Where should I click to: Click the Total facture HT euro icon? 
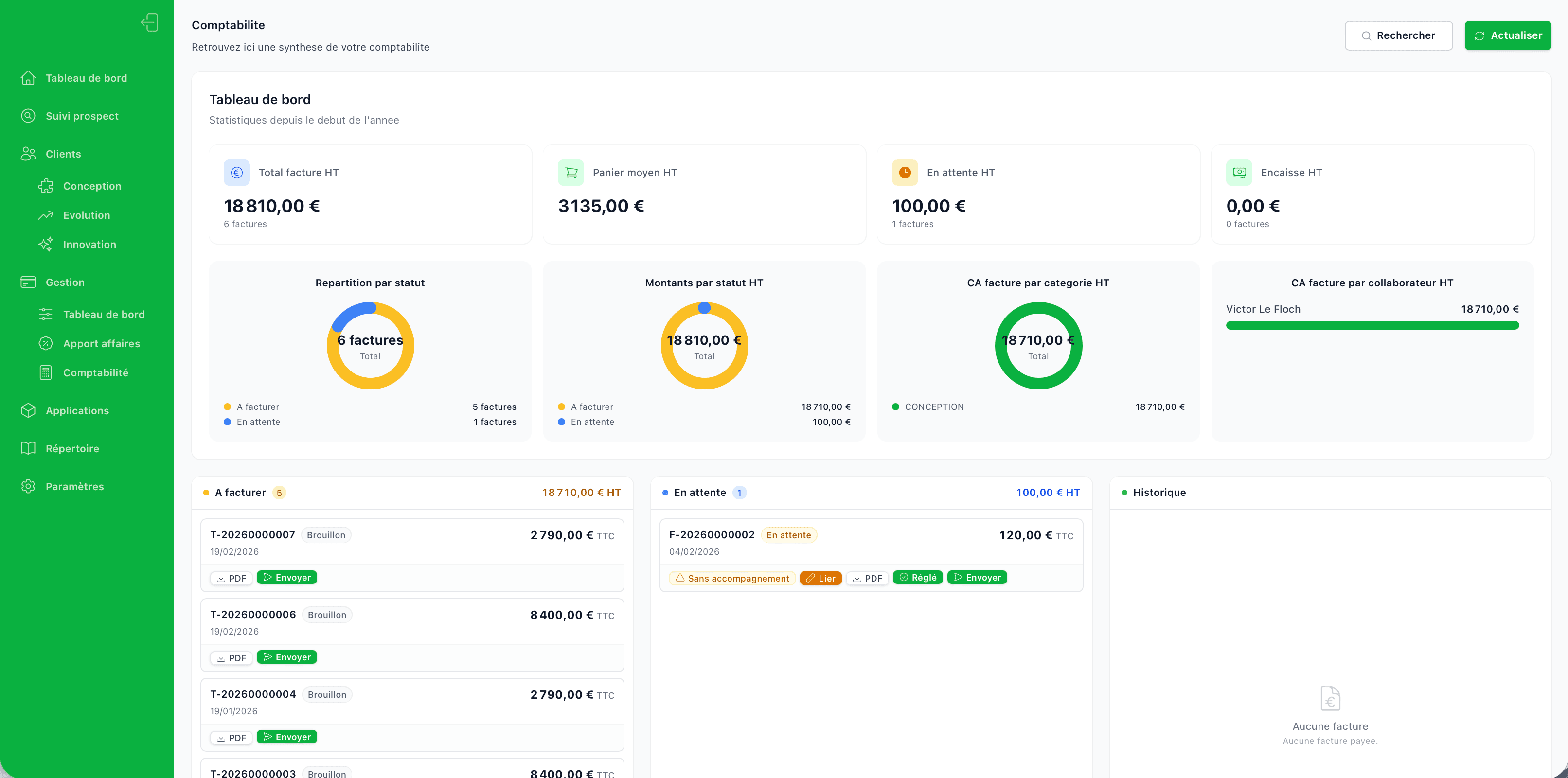237,173
